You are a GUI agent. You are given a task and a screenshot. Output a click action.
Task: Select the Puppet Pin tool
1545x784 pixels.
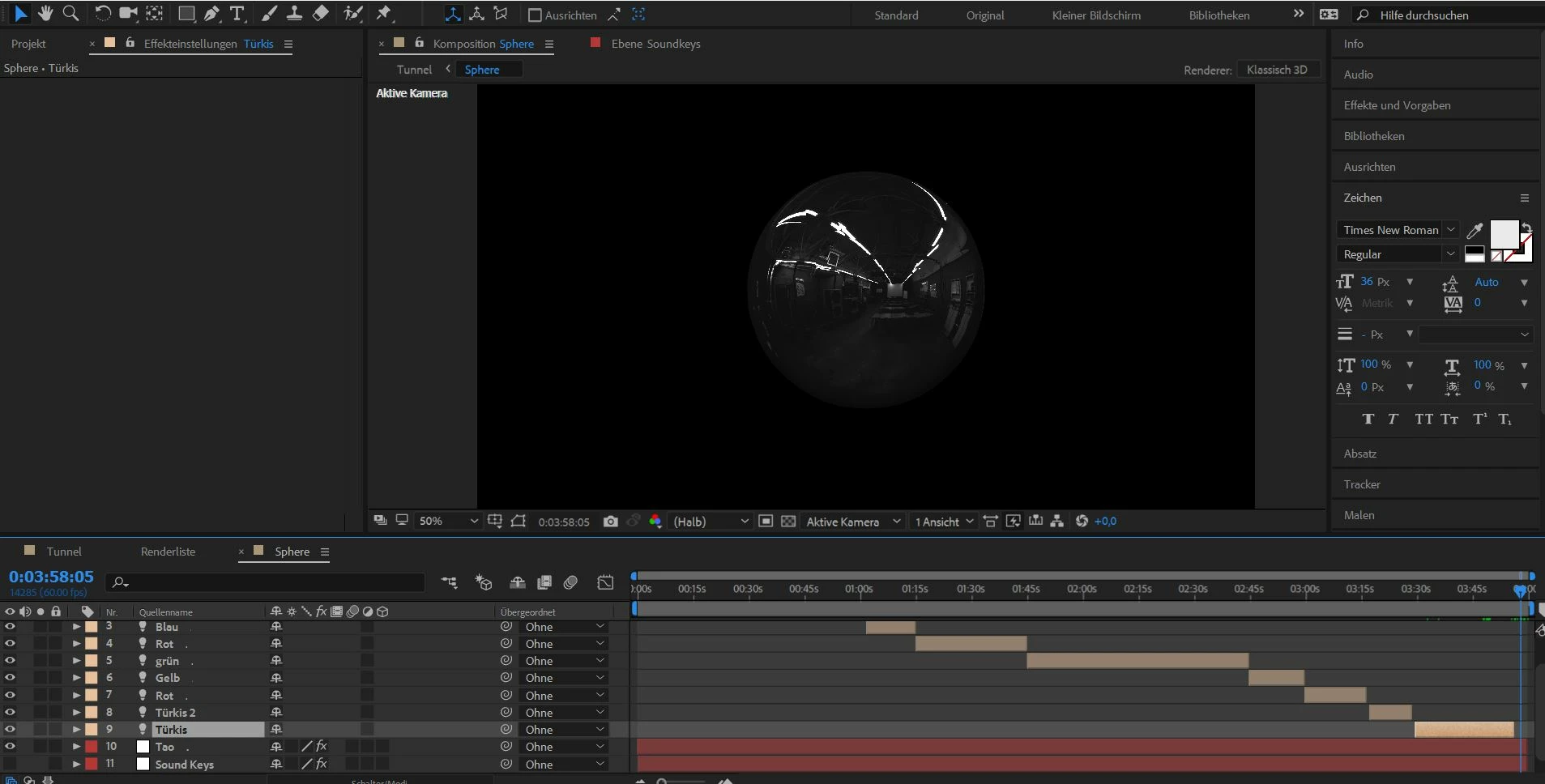383,13
